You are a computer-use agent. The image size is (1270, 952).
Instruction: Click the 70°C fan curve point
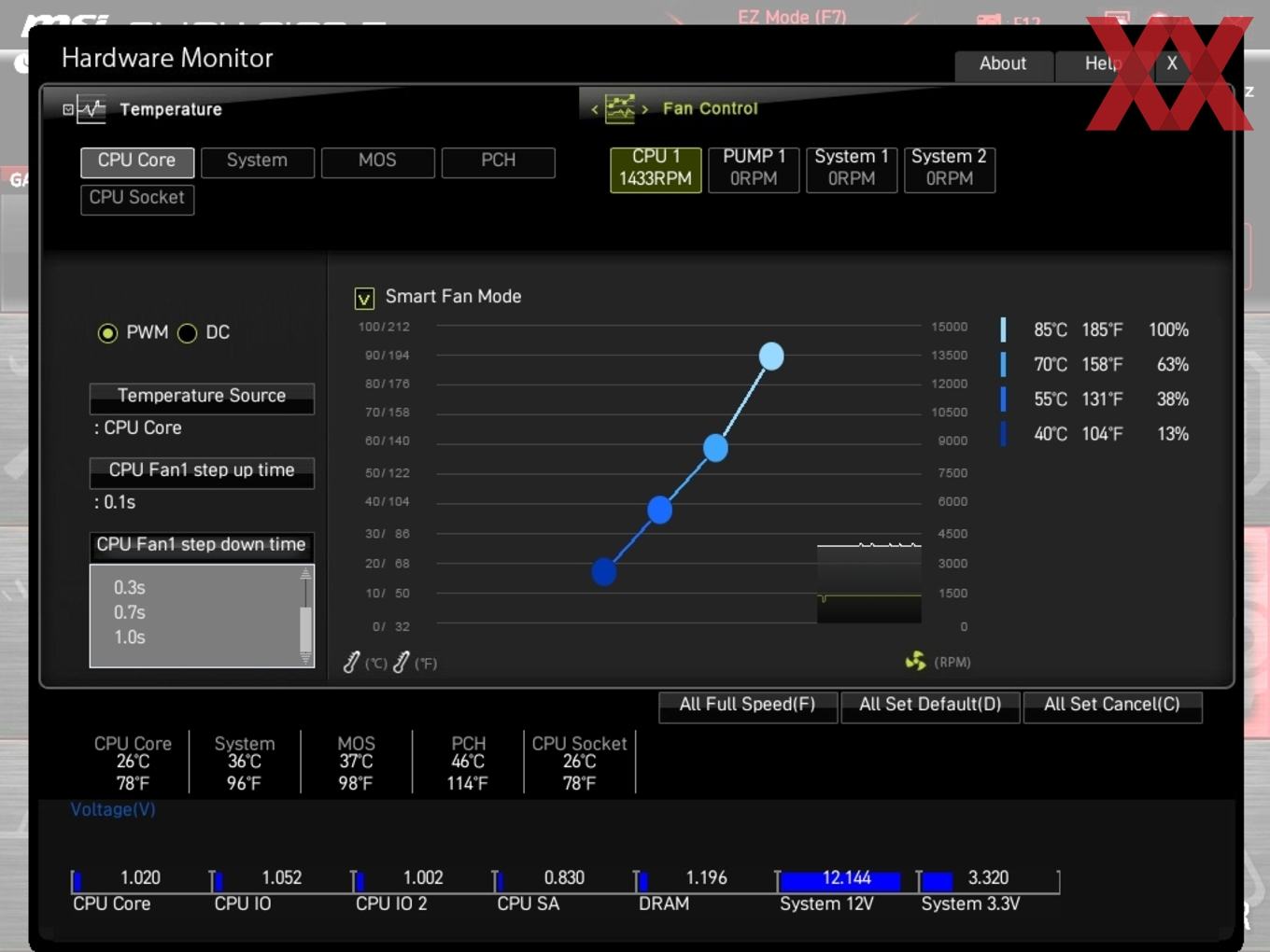tap(715, 448)
